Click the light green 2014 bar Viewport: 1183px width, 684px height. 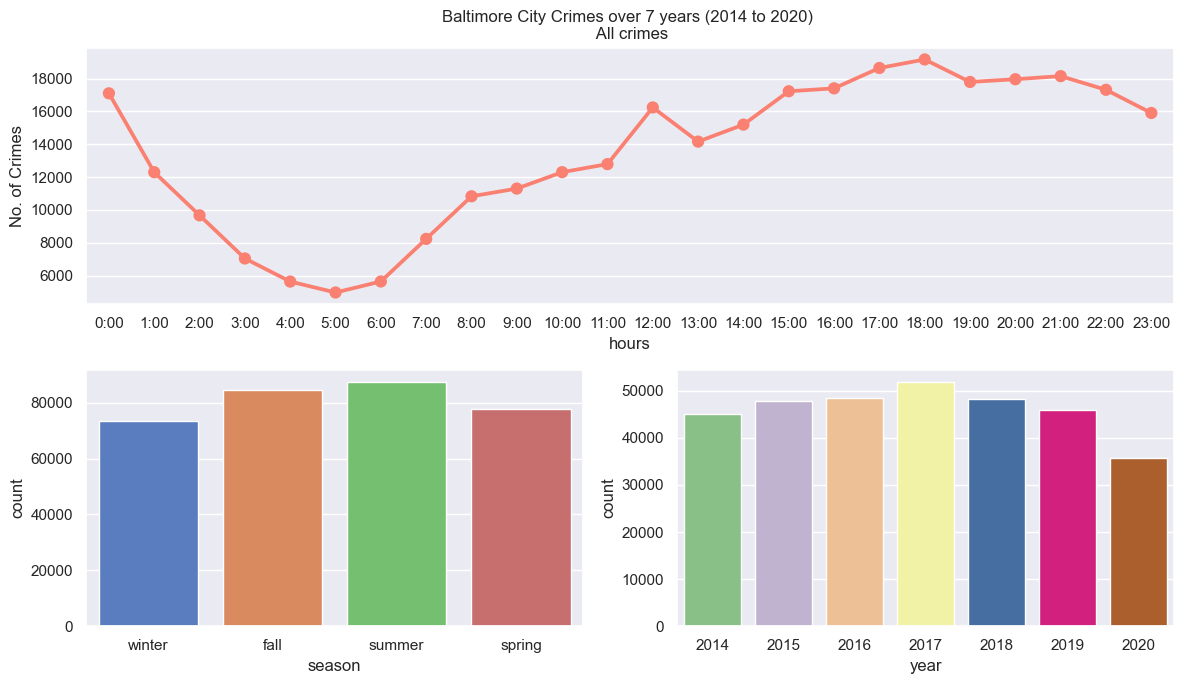(x=713, y=520)
